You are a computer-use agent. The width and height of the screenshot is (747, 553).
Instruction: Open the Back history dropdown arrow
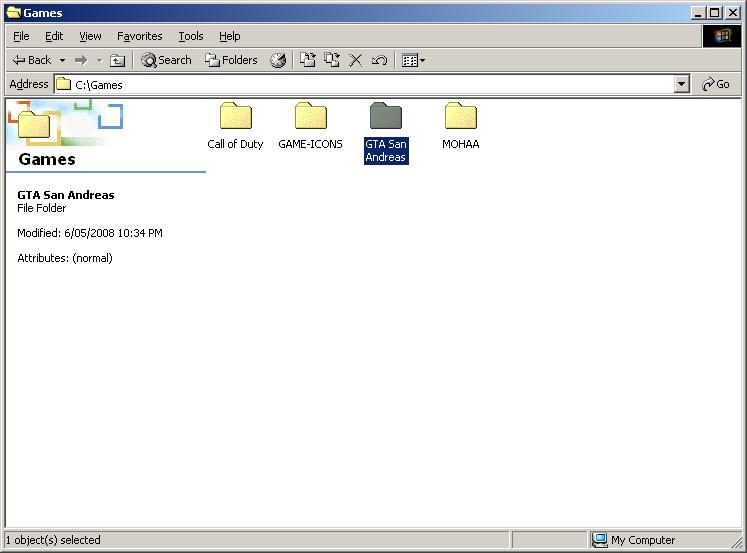pyautogui.click(x=62, y=60)
